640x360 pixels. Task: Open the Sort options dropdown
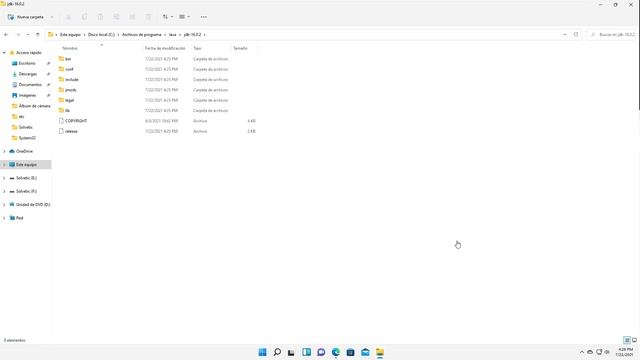[167, 17]
